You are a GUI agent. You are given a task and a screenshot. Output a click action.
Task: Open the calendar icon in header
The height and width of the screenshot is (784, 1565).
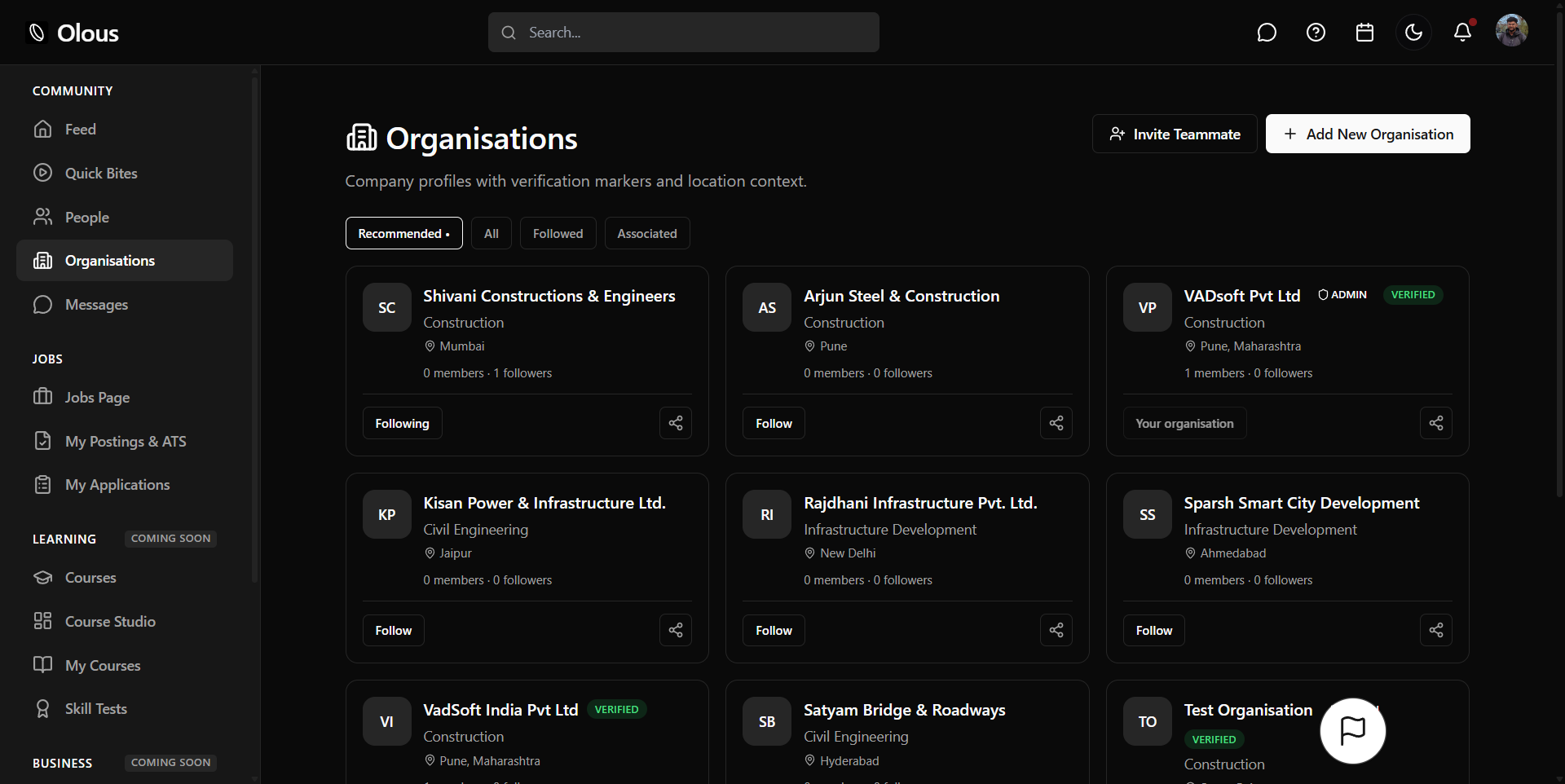click(x=1364, y=33)
